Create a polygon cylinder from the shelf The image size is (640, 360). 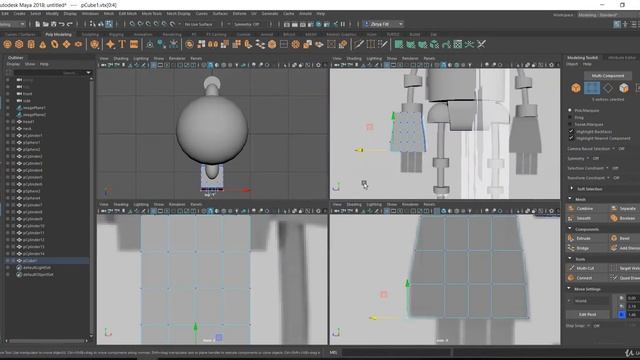(x=31, y=44)
